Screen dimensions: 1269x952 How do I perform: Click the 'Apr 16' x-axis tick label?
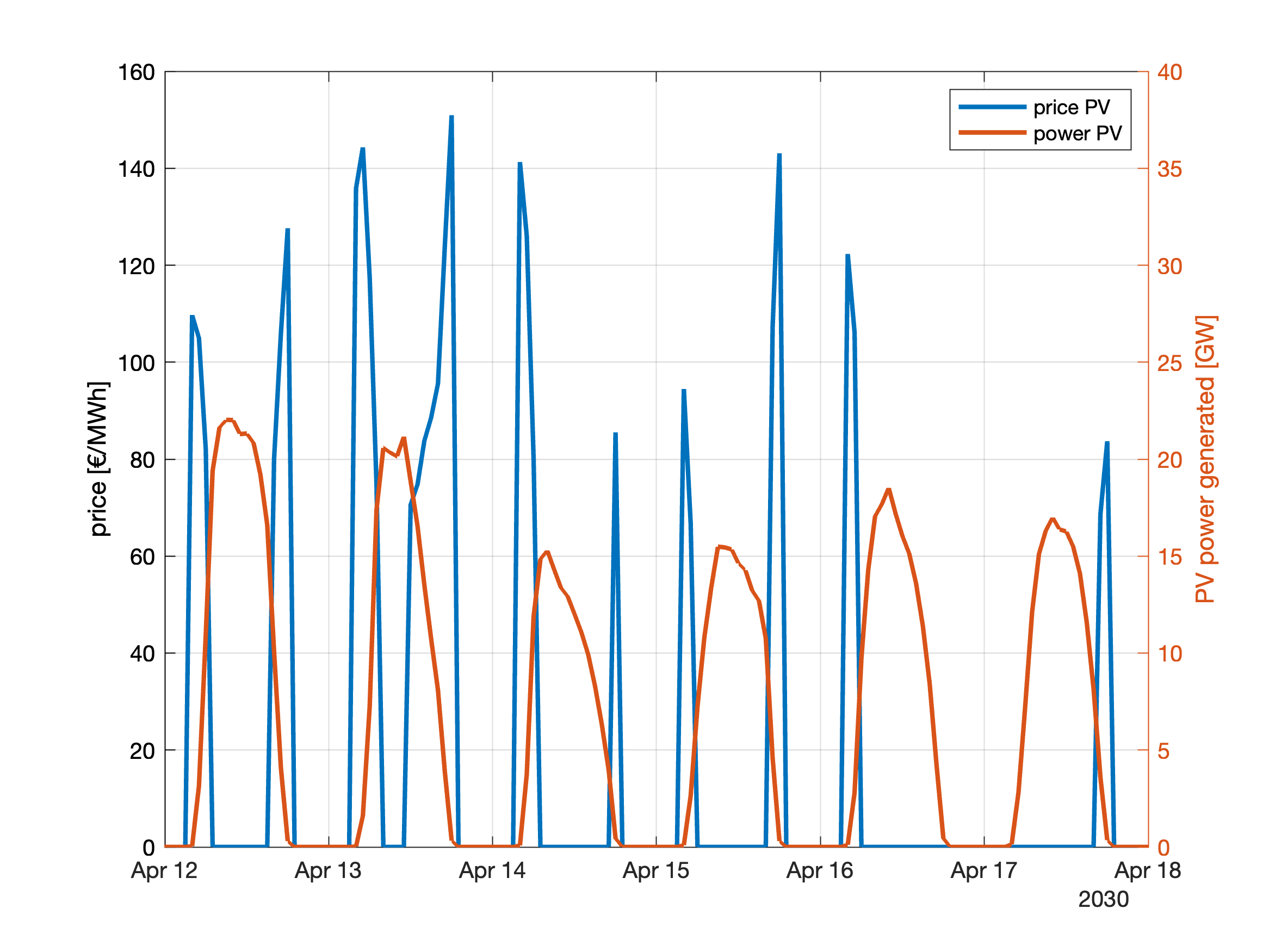click(820, 870)
